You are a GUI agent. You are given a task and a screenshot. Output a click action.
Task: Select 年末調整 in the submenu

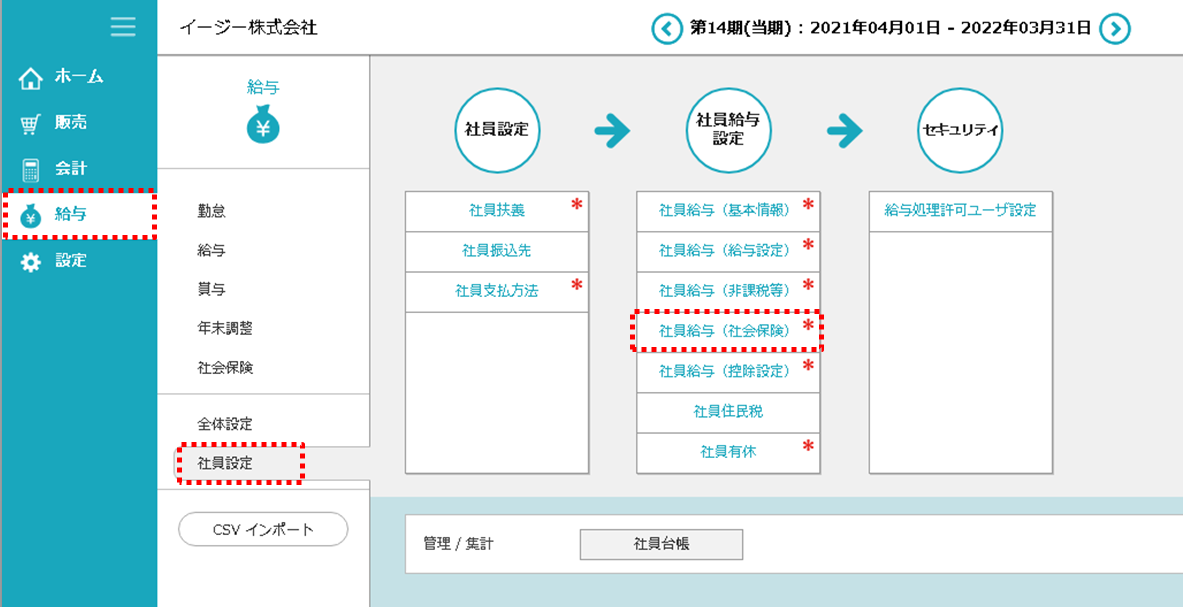226,328
